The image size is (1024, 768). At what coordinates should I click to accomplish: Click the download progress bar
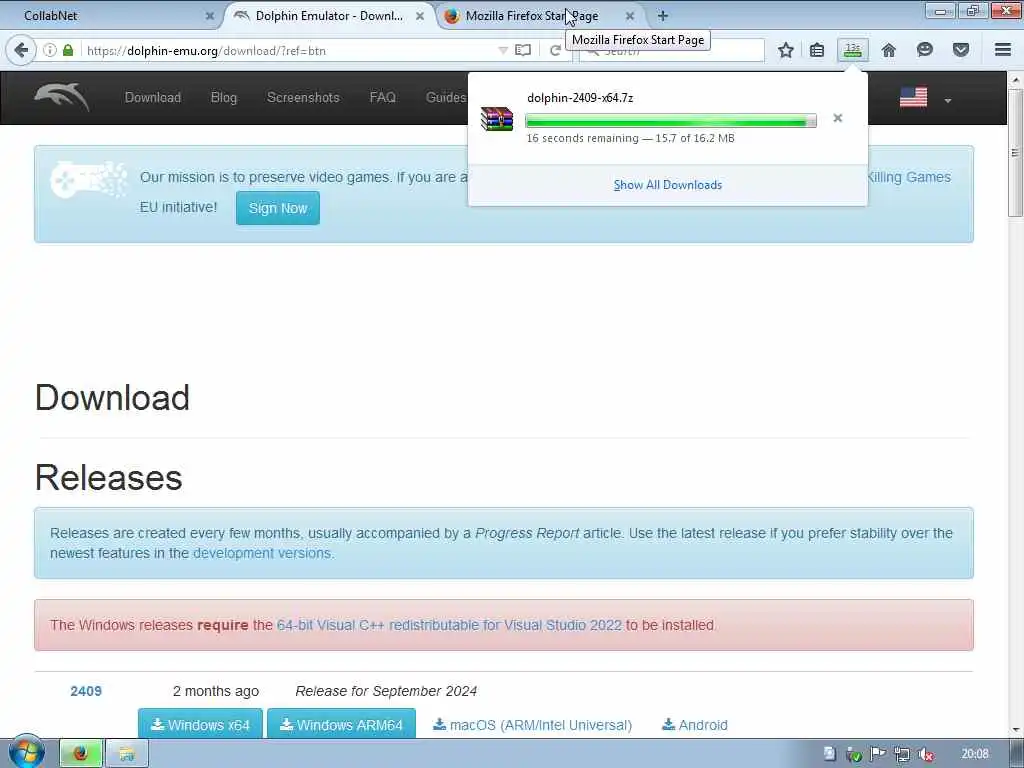(x=671, y=120)
